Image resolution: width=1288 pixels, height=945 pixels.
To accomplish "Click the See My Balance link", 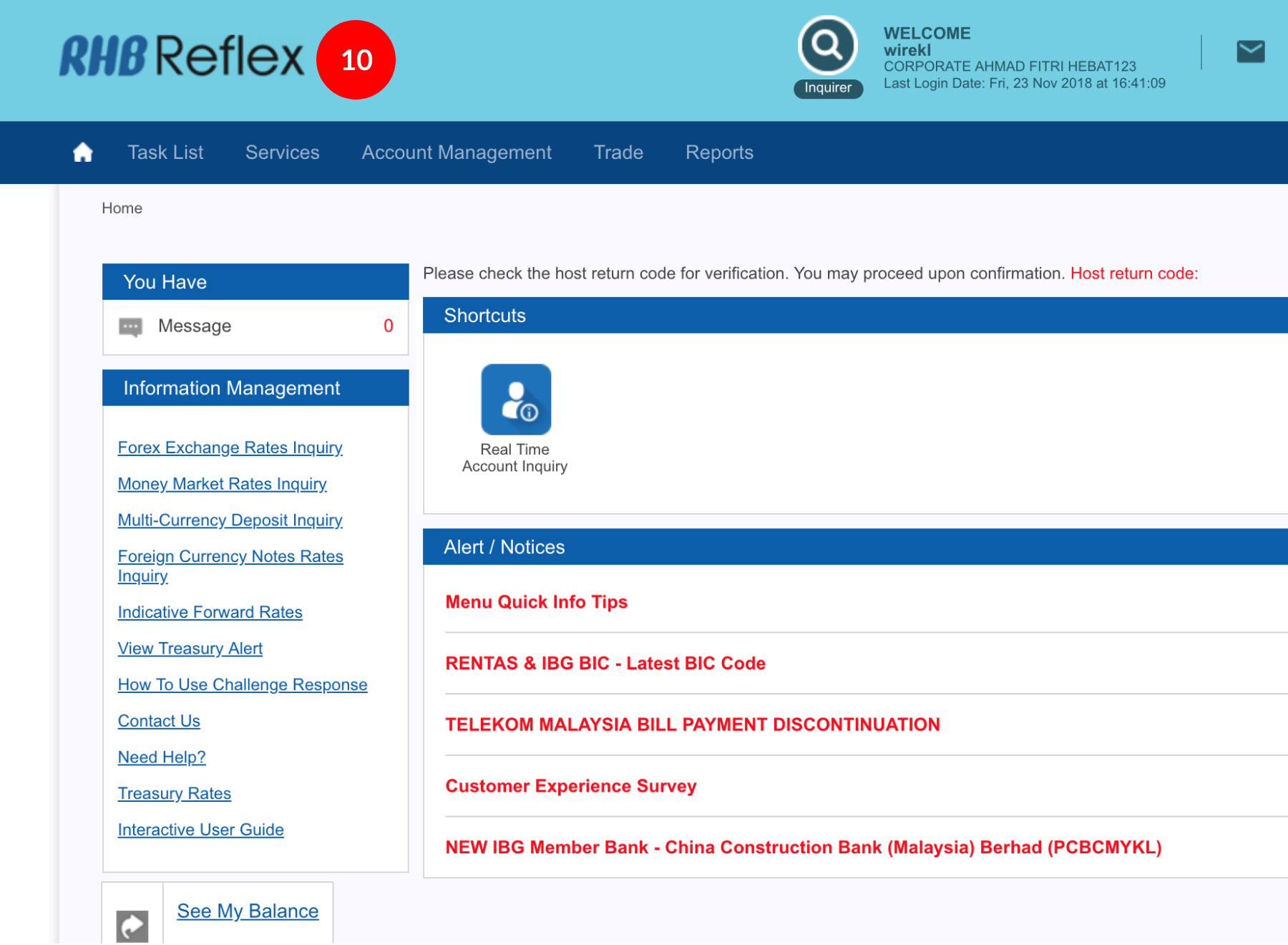I will 248,911.
